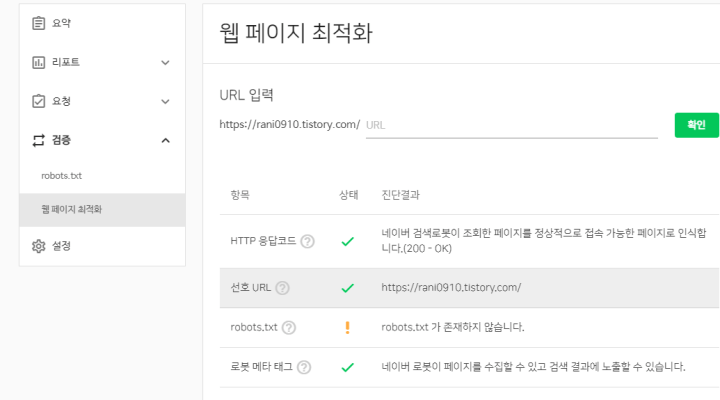This screenshot has width=720, height=400.
Task: Click the 로봇 메타 태그 green checkmark
Action: pos(348,367)
